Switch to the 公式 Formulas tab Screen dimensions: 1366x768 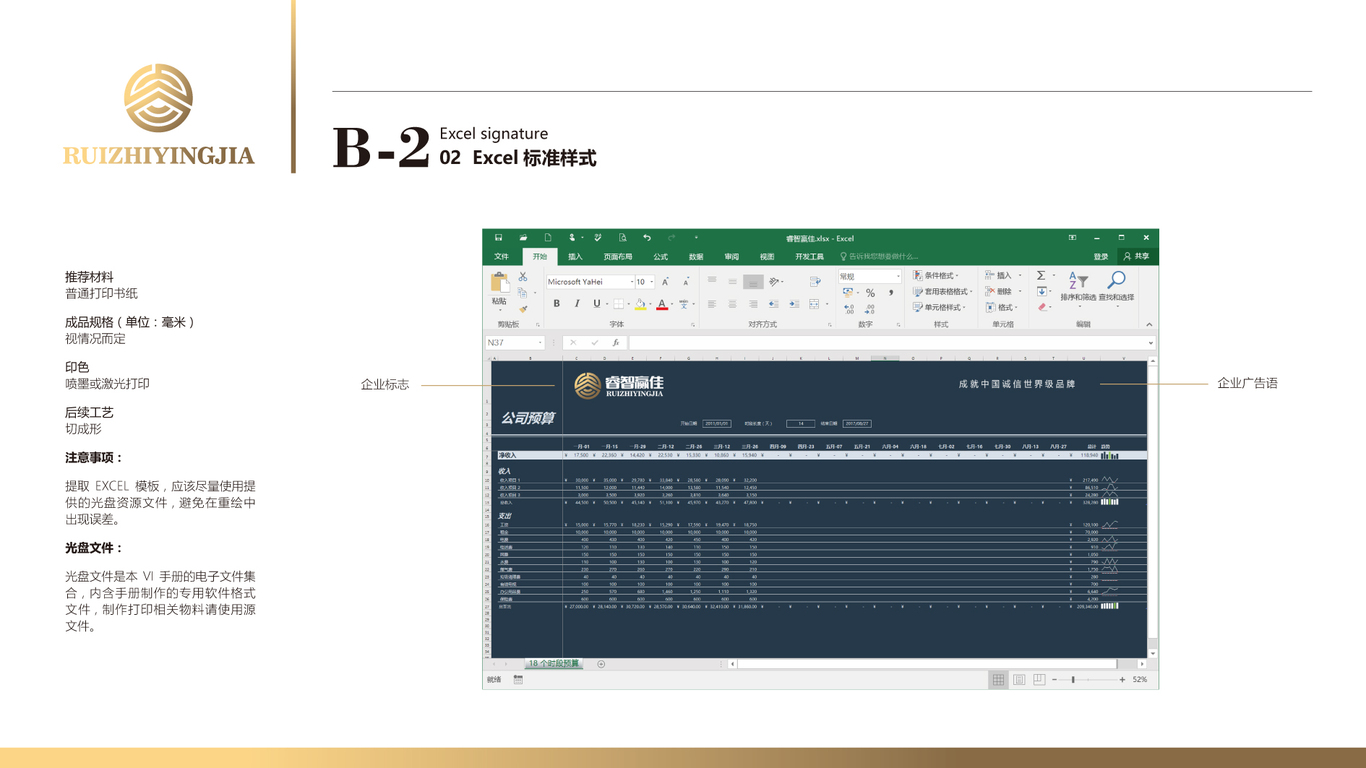[660, 257]
